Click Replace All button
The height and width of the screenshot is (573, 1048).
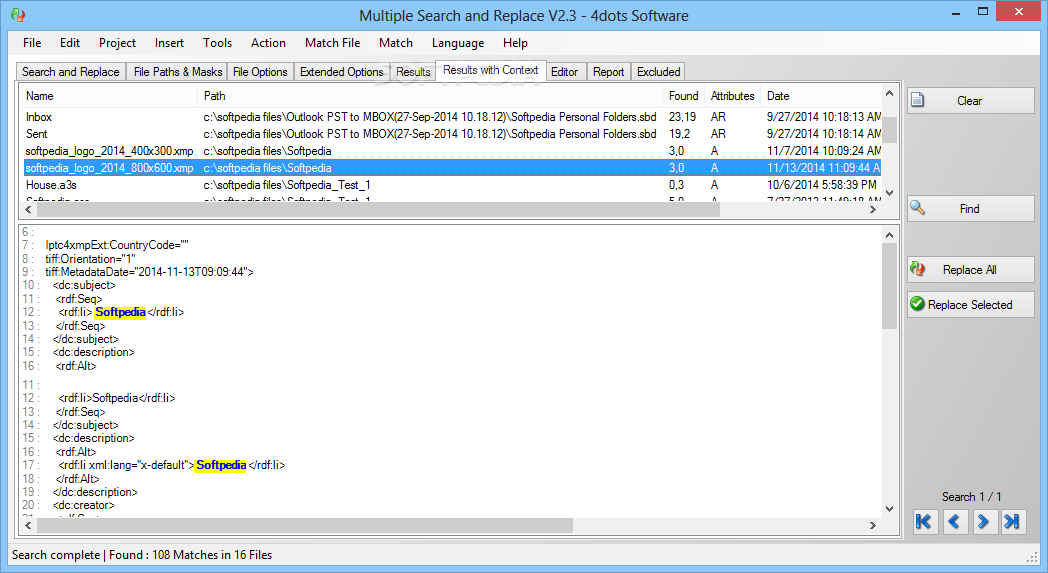(x=970, y=269)
